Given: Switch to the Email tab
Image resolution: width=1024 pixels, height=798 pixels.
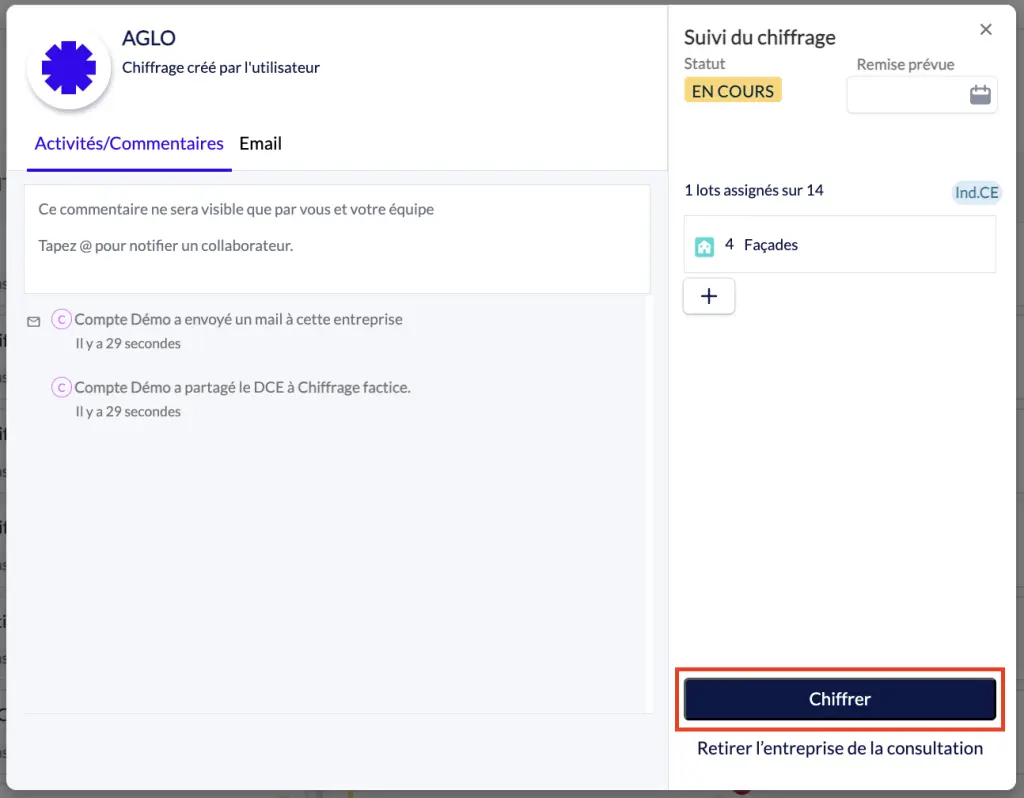Looking at the screenshot, I should [x=261, y=144].
